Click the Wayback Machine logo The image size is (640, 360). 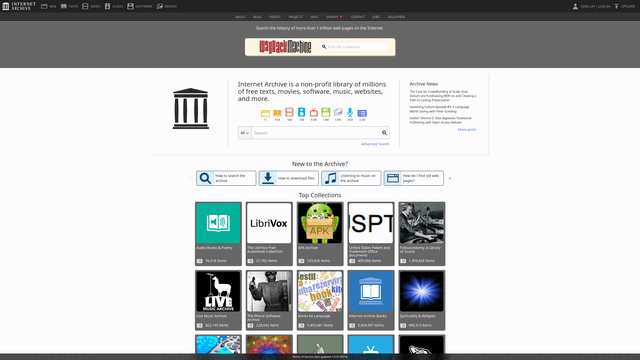[x=285, y=47]
